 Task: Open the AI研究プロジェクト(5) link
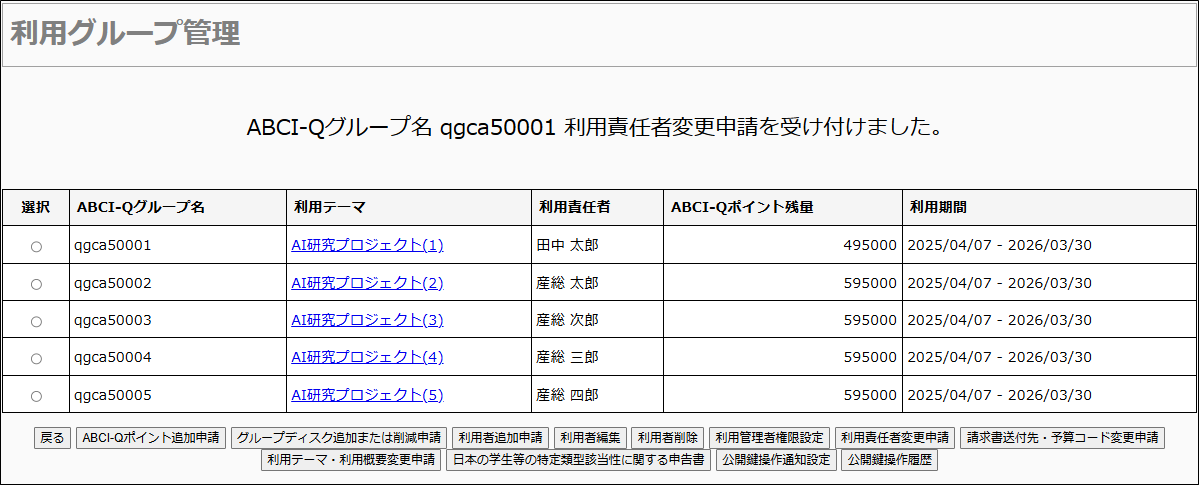pos(367,395)
